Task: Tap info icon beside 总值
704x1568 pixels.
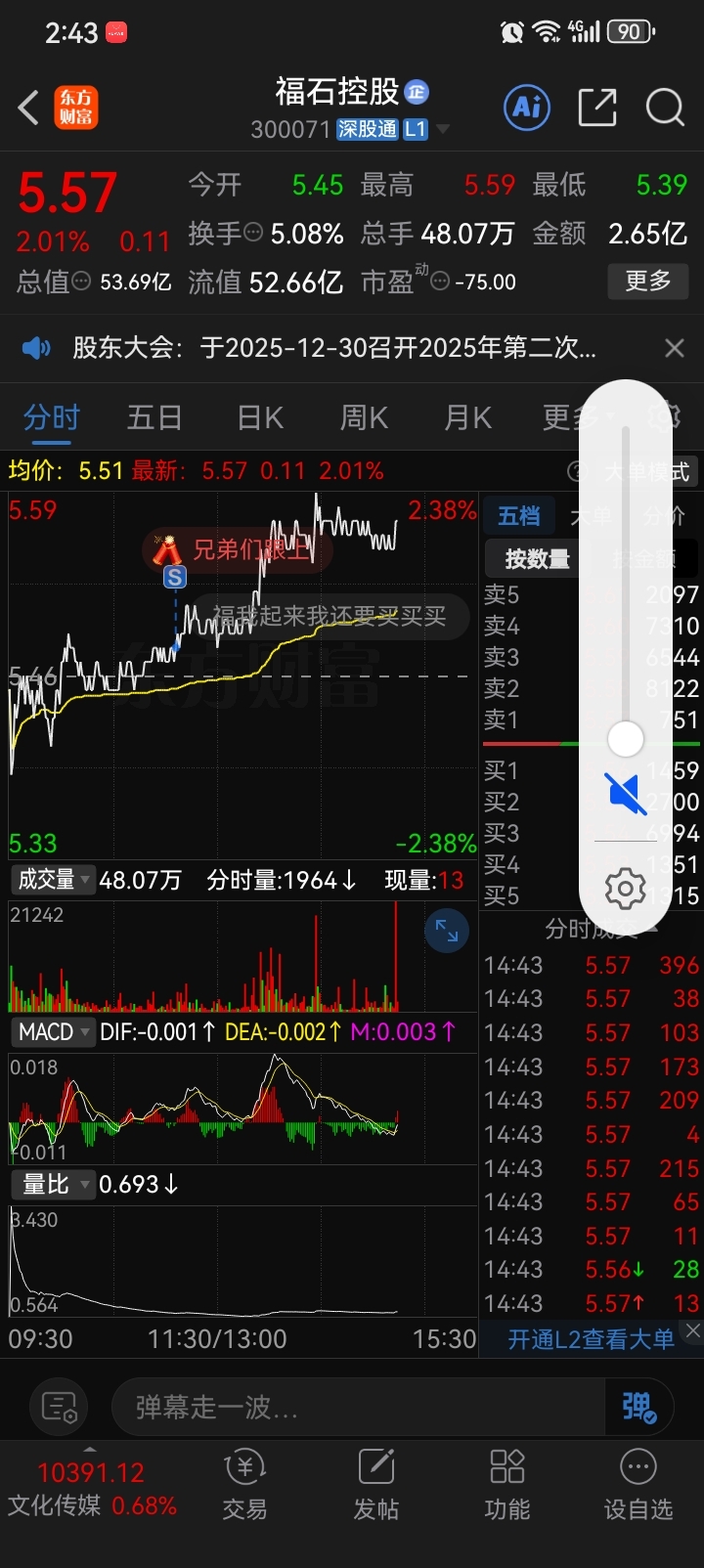Action: point(82,282)
